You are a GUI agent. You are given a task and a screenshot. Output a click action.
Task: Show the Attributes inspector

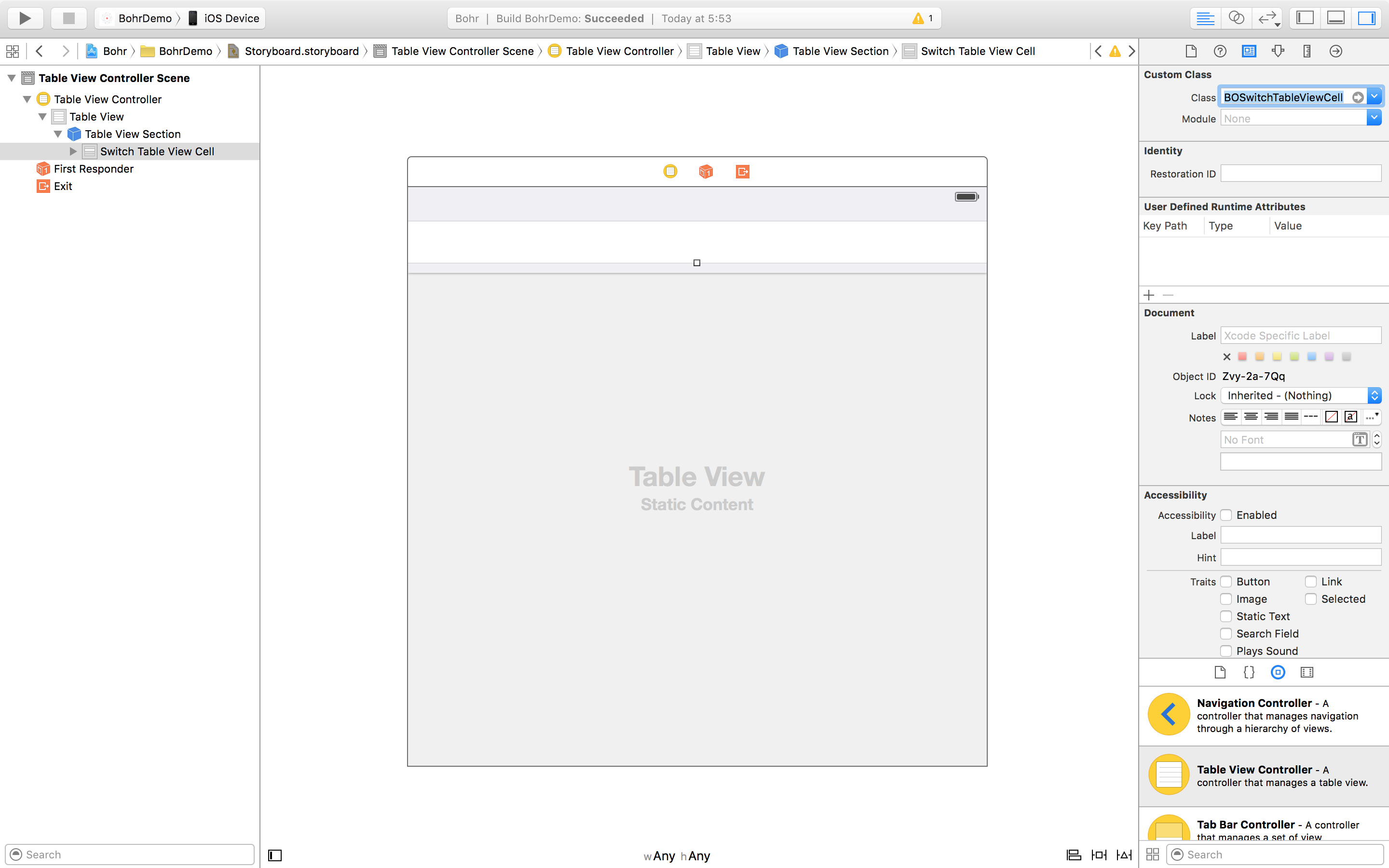click(x=1278, y=51)
